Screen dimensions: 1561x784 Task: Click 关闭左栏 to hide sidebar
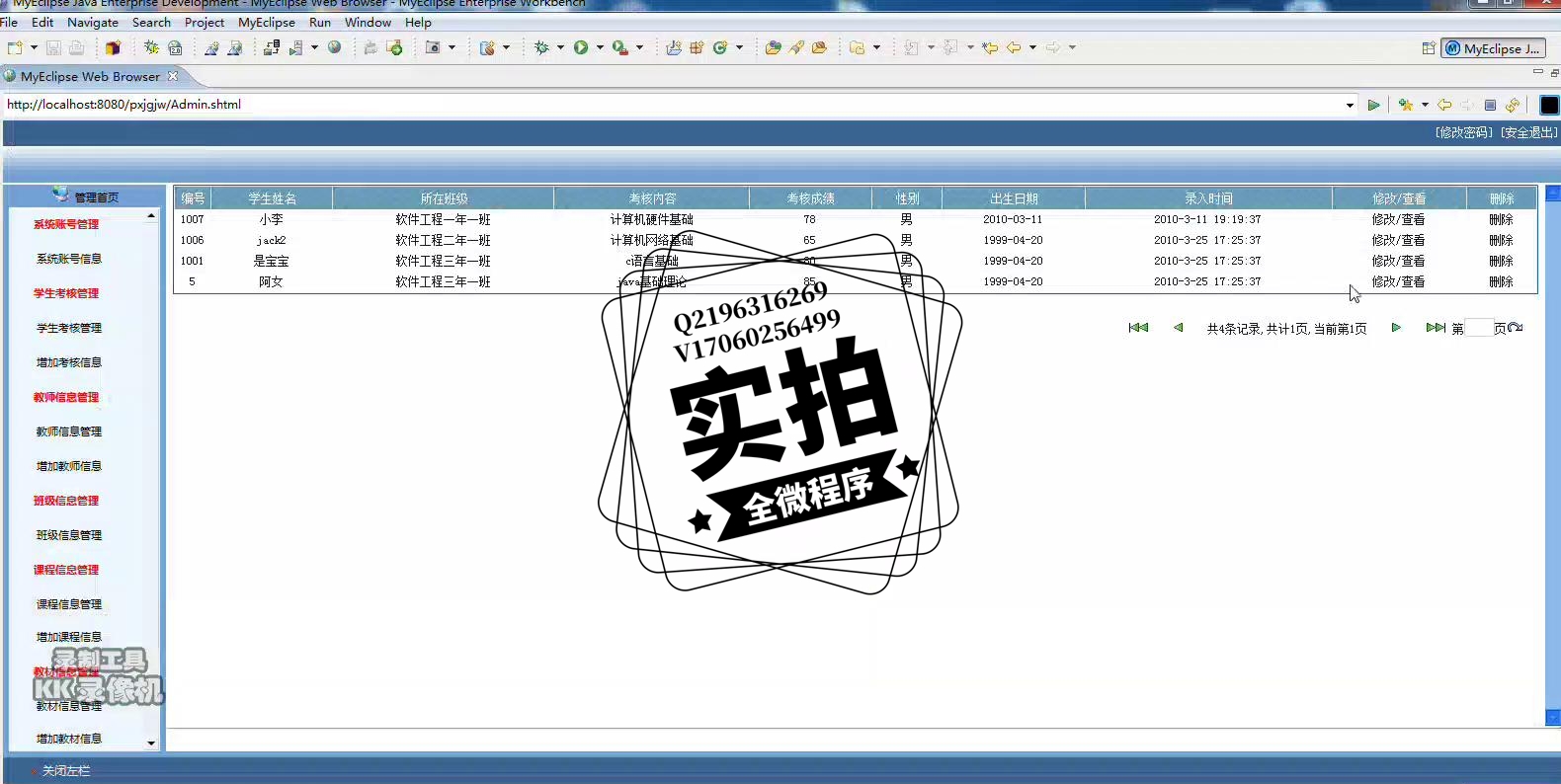[66, 770]
